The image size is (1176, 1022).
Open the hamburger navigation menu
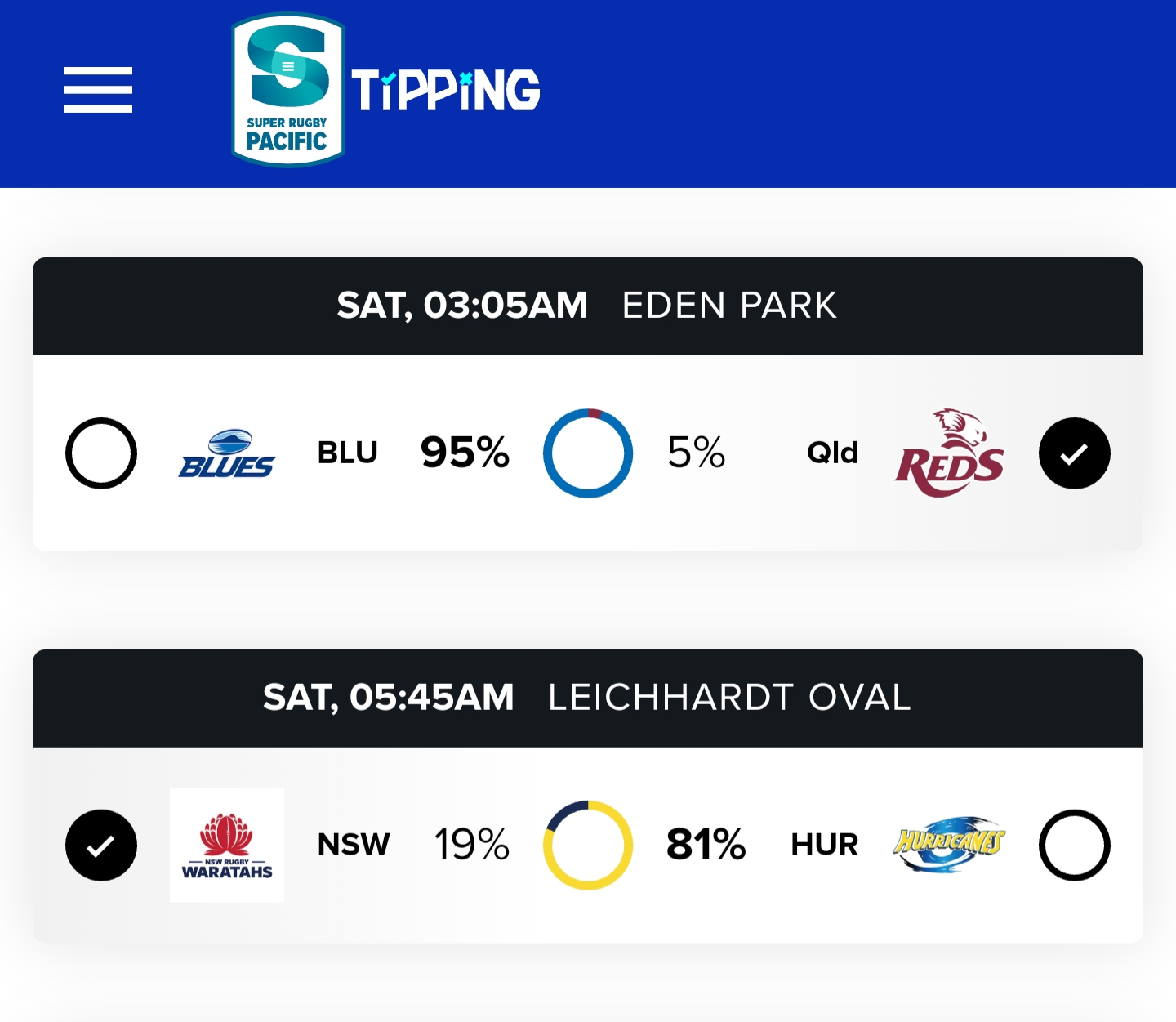click(x=98, y=90)
